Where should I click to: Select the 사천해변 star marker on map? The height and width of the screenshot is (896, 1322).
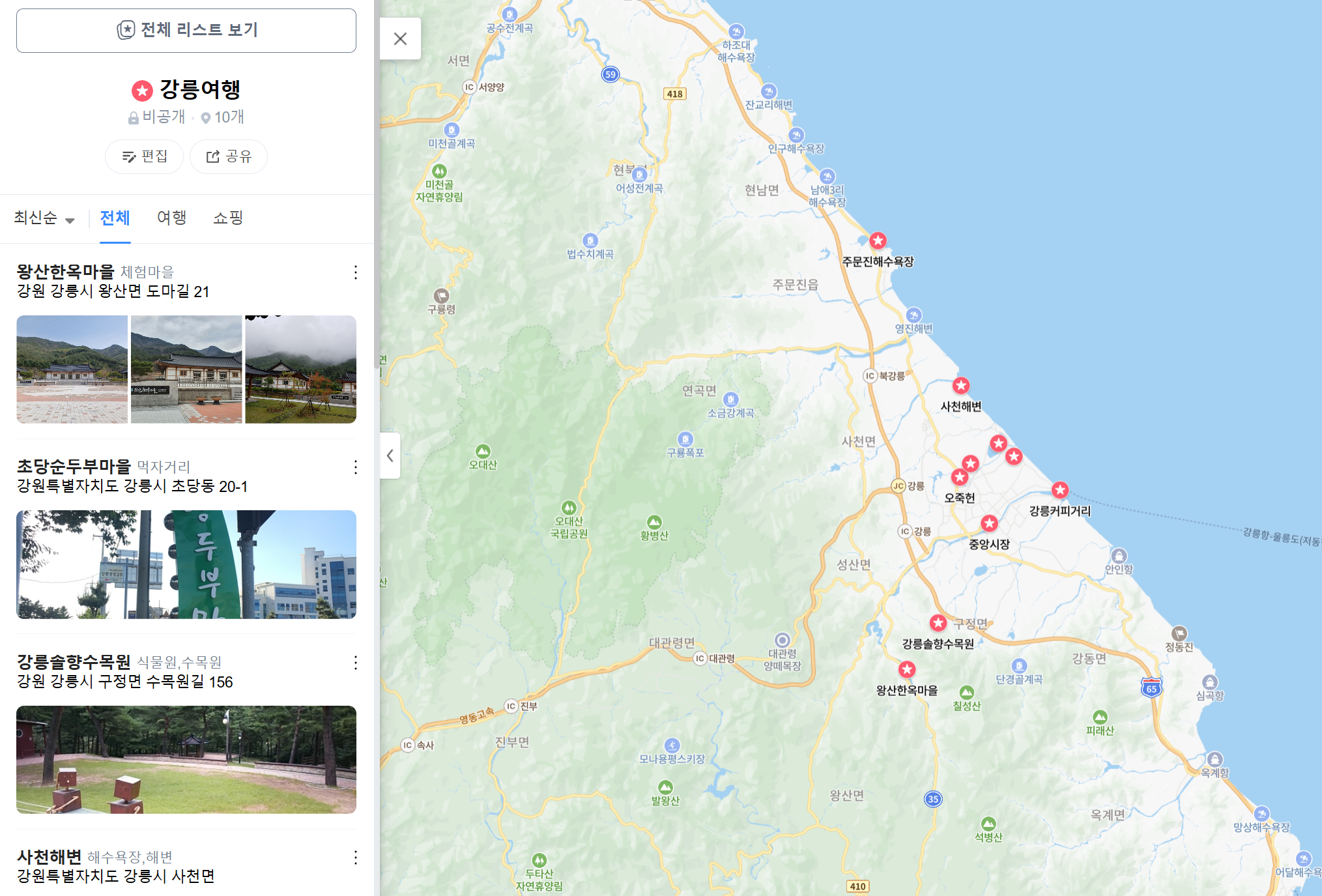coord(961,385)
